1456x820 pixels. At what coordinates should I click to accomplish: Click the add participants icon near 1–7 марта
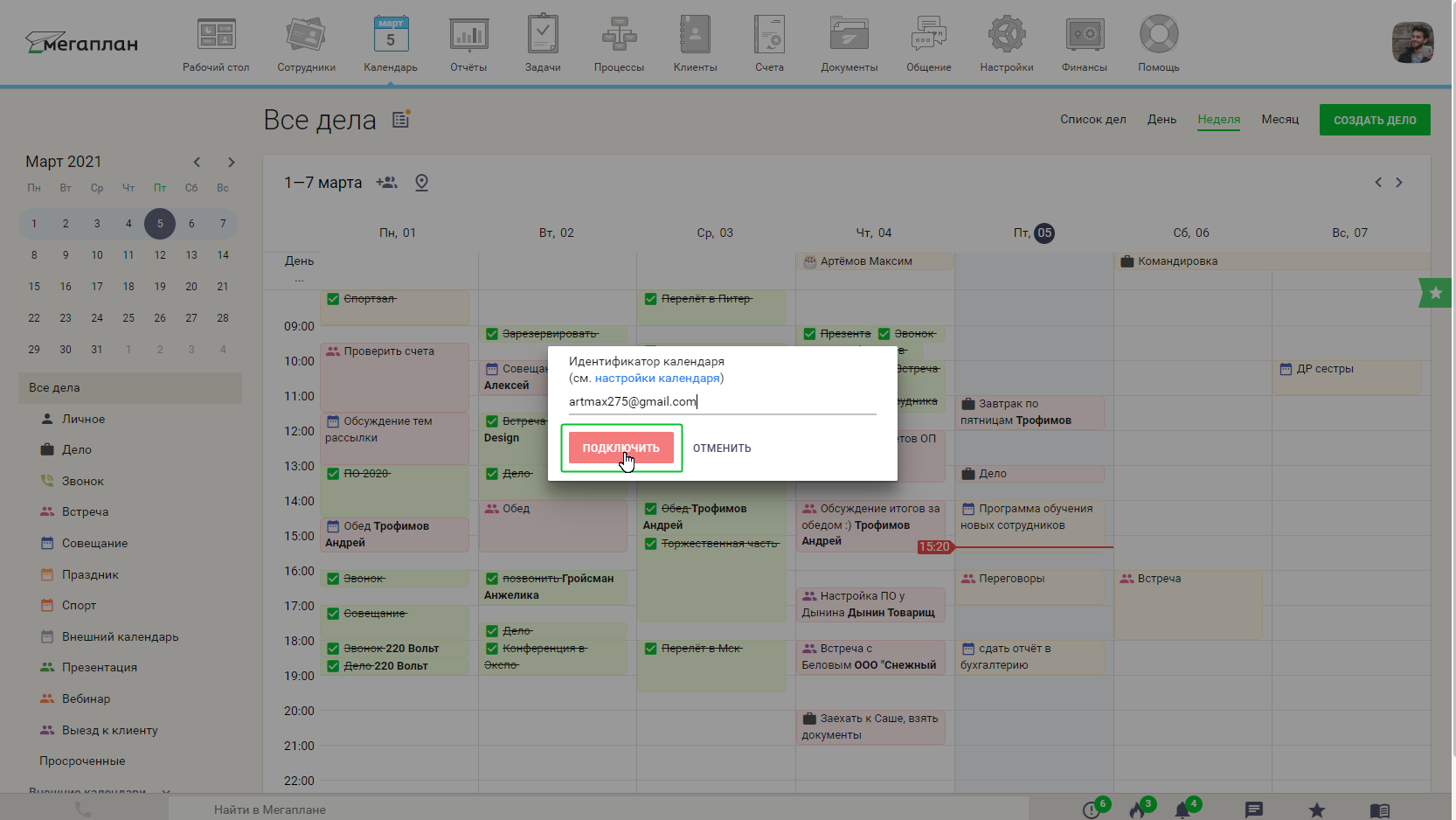[386, 183]
